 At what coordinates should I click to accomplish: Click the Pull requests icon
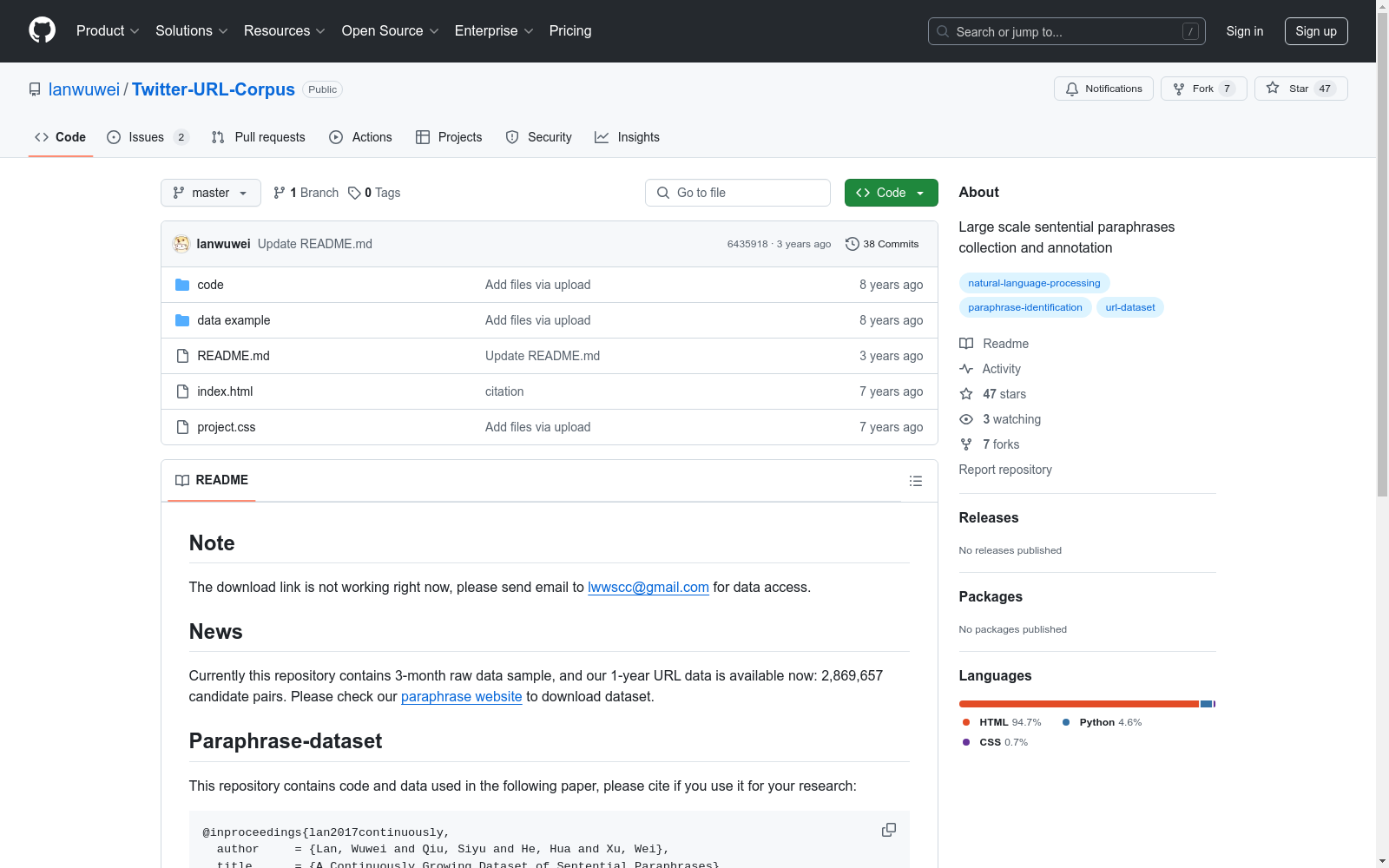(218, 137)
